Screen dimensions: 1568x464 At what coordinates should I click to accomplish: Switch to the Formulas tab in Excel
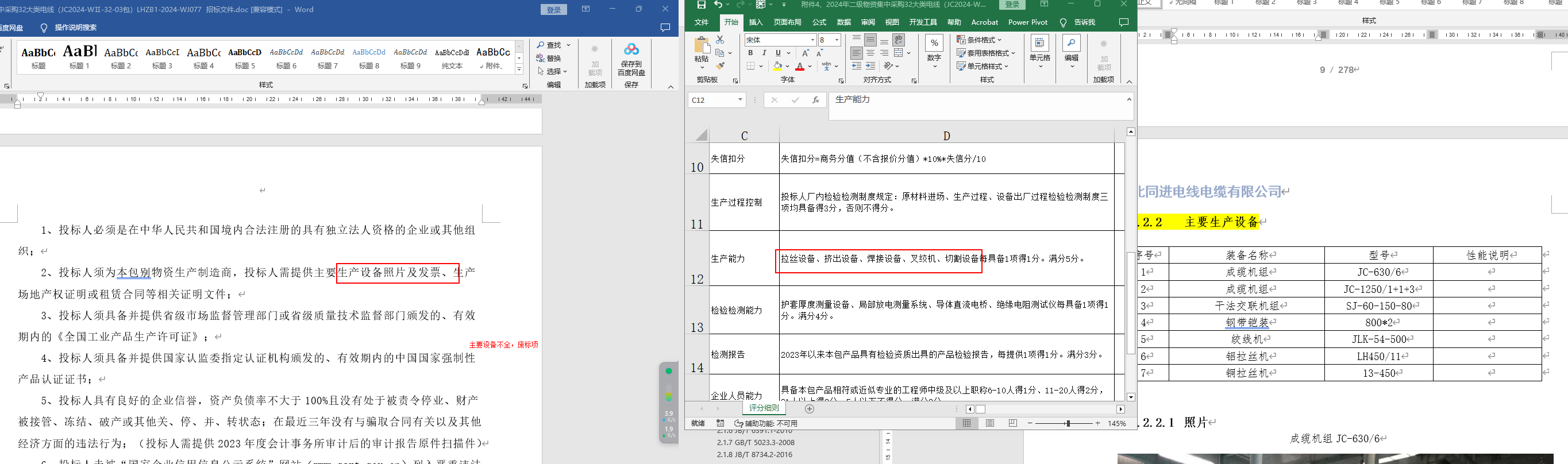[819, 22]
